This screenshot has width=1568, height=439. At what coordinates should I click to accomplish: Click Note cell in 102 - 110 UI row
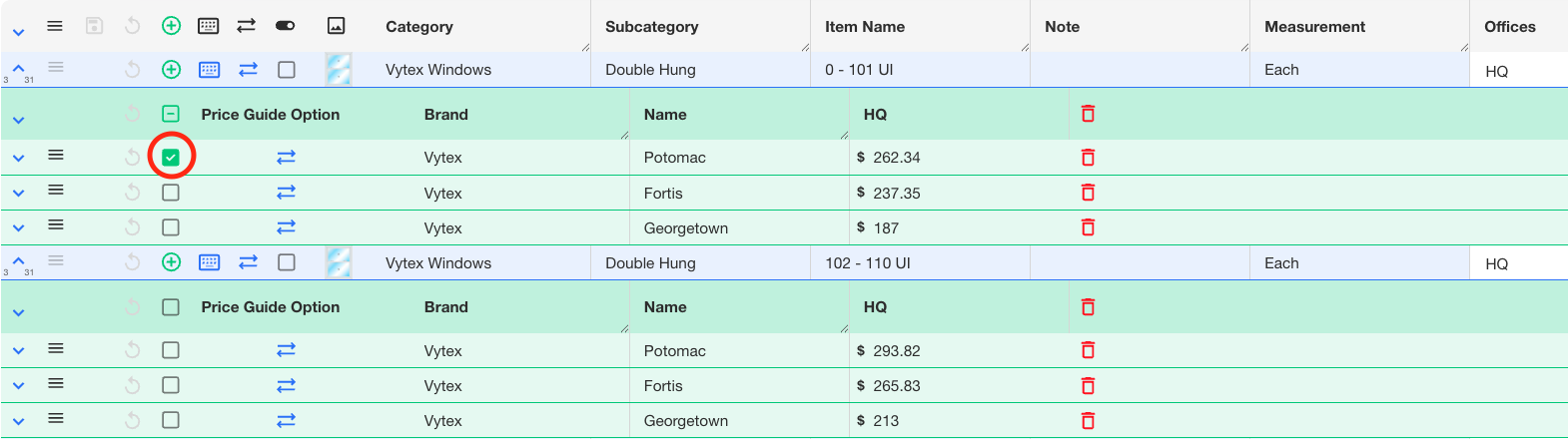(1139, 263)
